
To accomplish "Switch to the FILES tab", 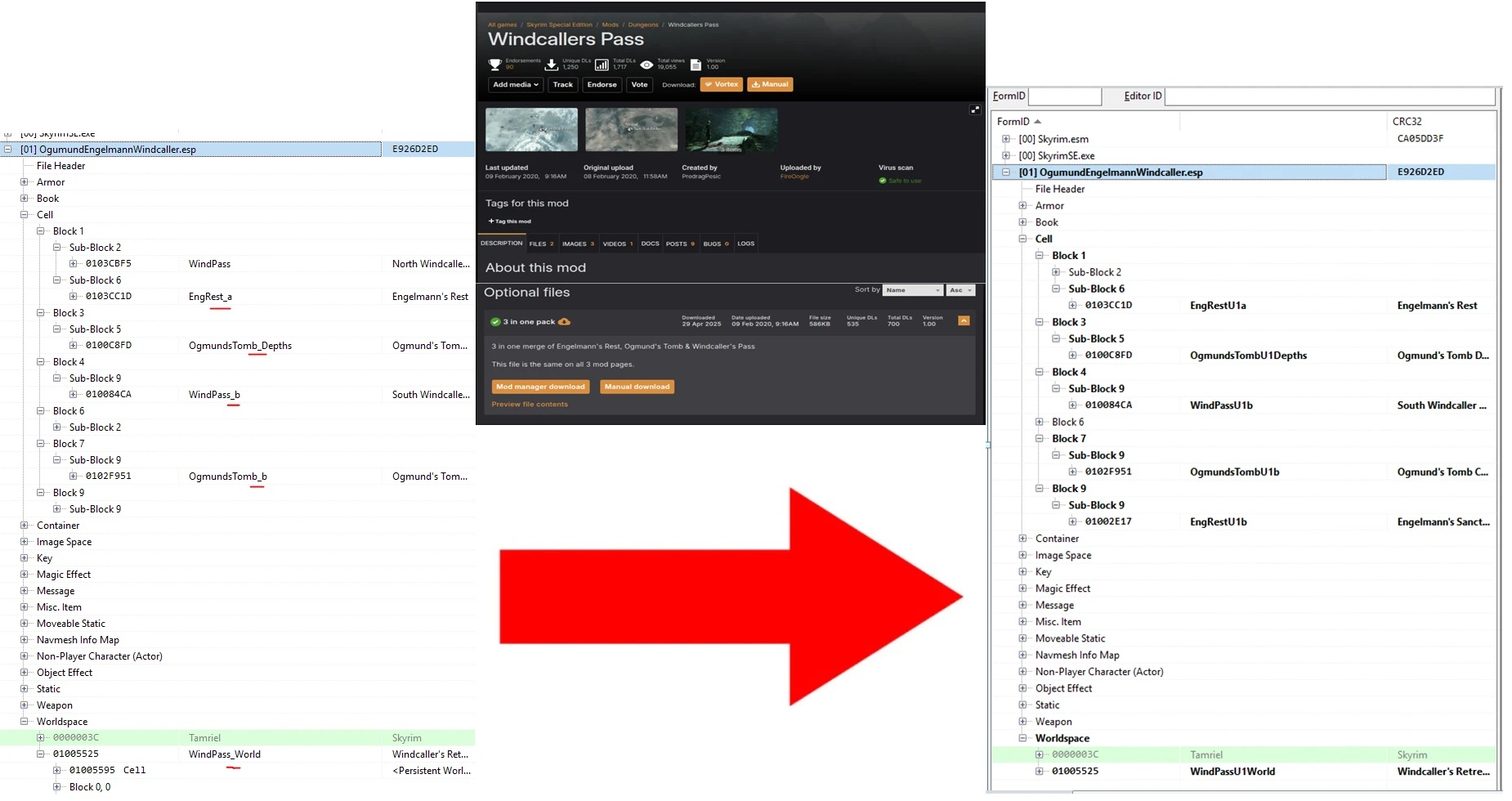I will [x=541, y=244].
